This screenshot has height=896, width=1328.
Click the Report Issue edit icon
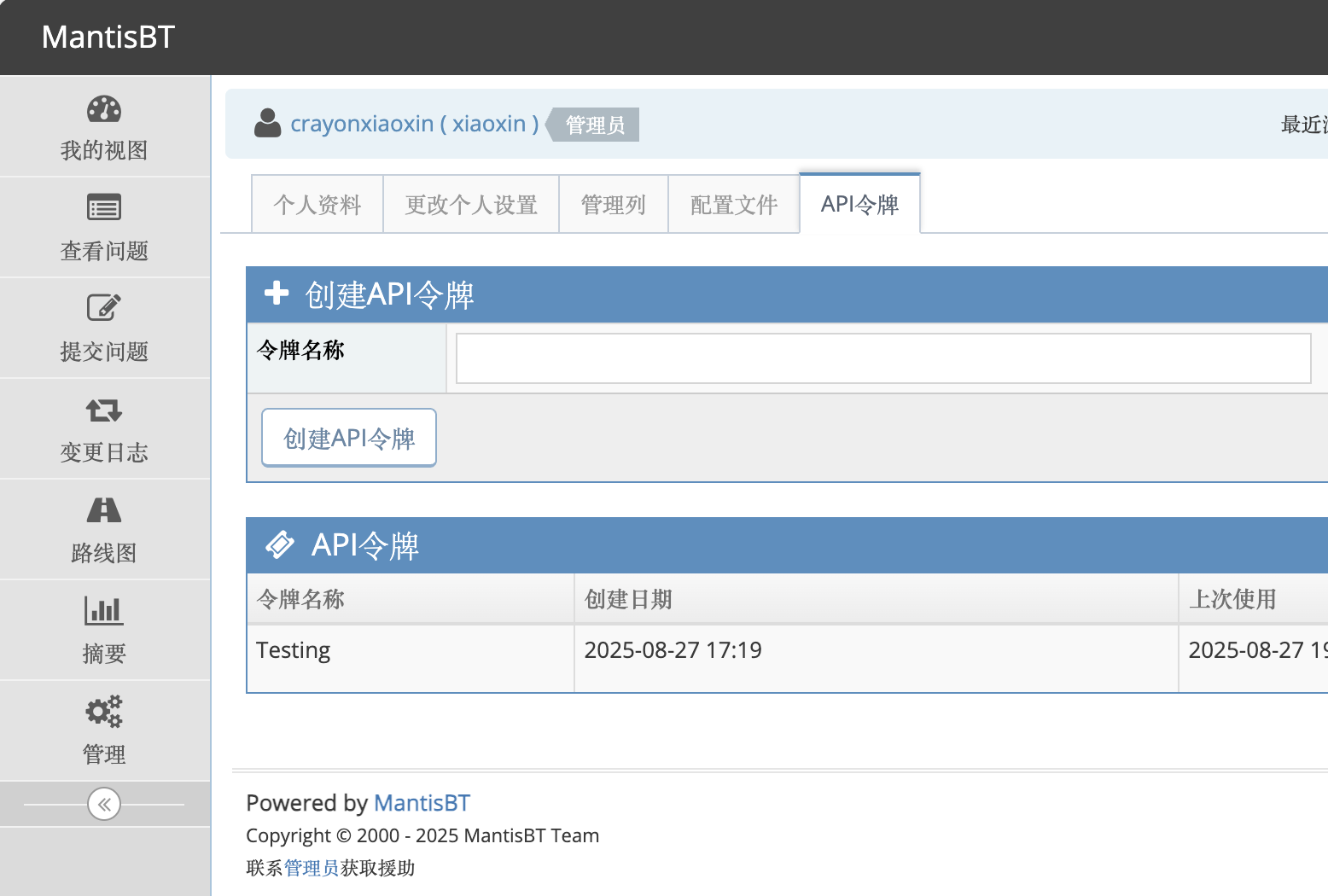(x=104, y=308)
